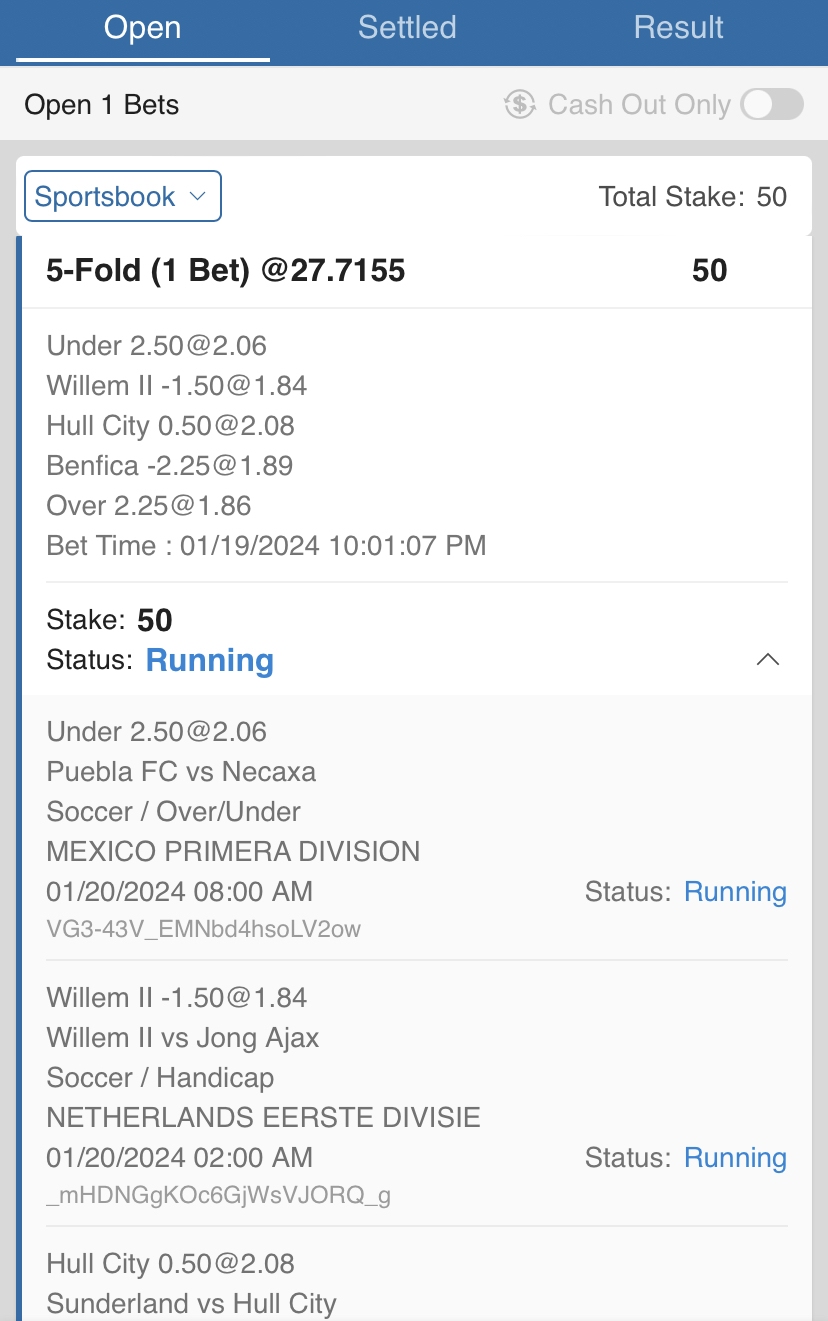Select bet reference _mHDNGgKOc6GjWsVJORQ_g
The image size is (828, 1321).
pyautogui.click(x=218, y=1195)
